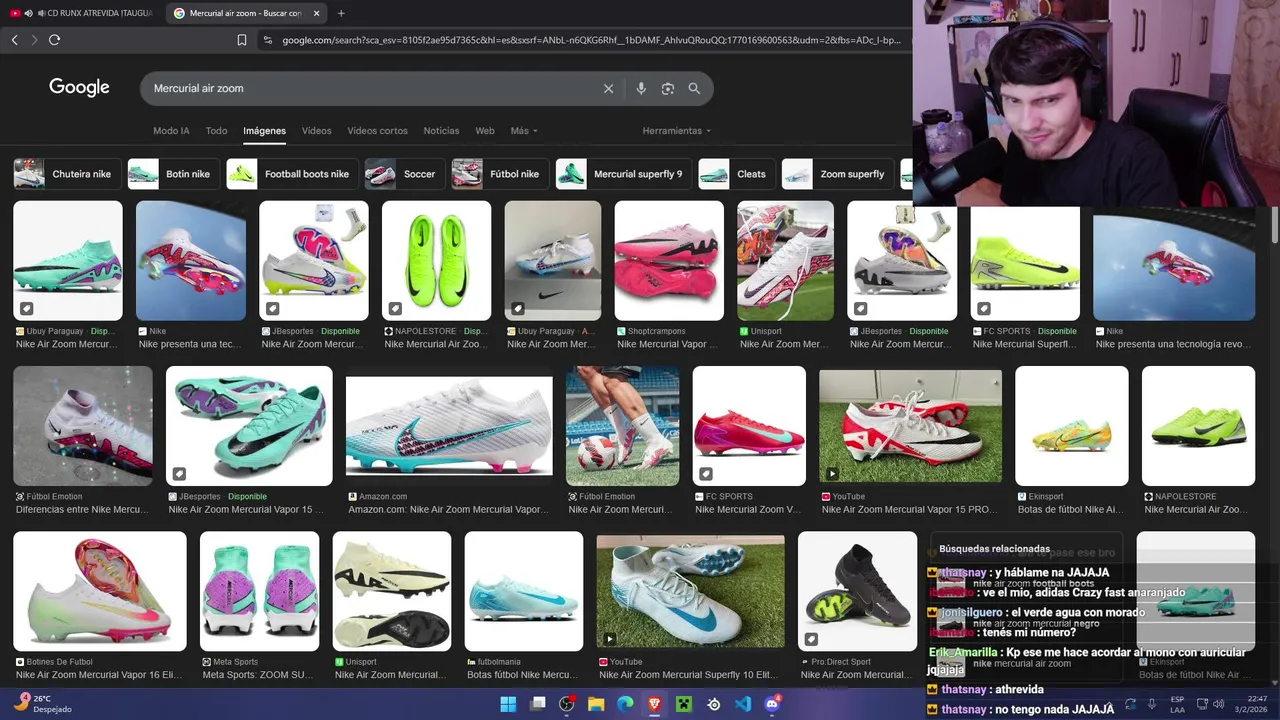The width and height of the screenshot is (1280, 720).
Task: Open Meta Sports ZOOM purple soles image
Action: pos(259,591)
